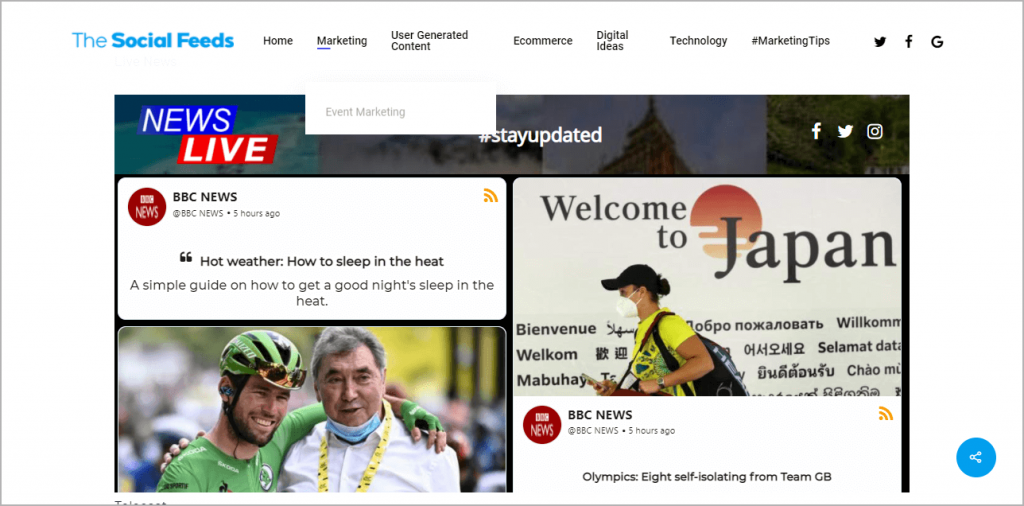Click the blue floating share button

[976, 457]
